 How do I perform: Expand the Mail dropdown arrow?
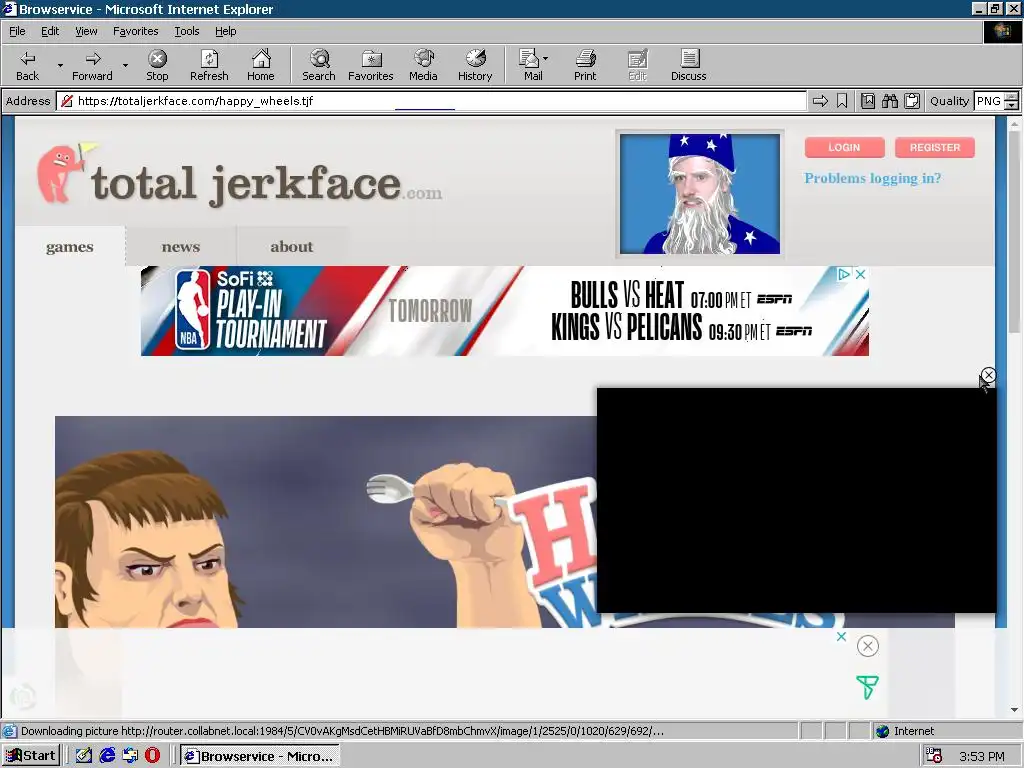click(546, 59)
